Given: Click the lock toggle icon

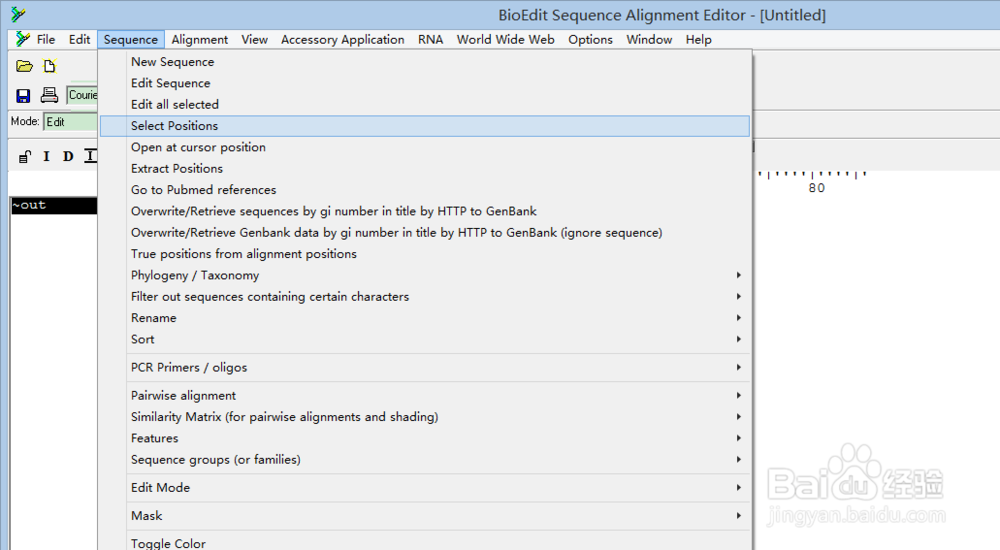Looking at the screenshot, I should pyautogui.click(x=25, y=157).
